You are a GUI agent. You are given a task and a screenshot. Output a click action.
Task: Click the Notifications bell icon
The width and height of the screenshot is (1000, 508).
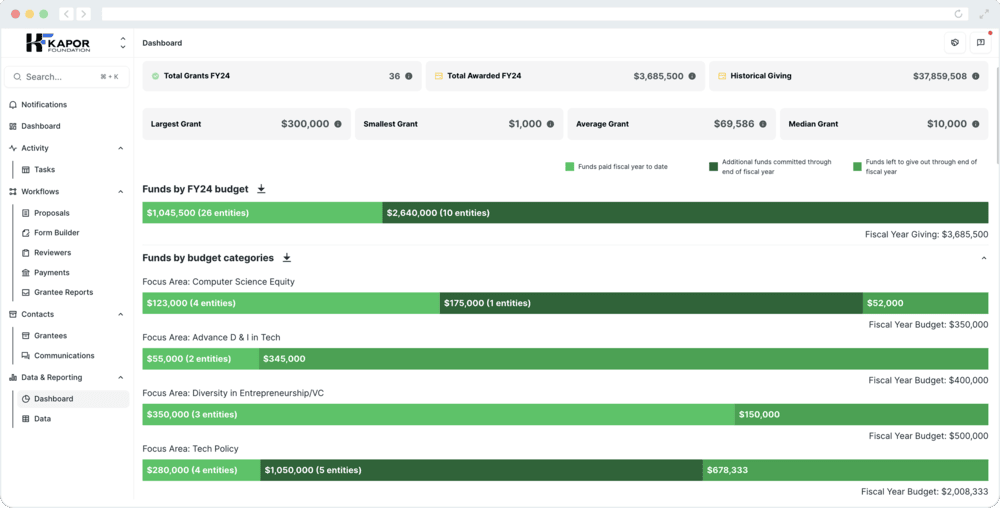(x=13, y=105)
